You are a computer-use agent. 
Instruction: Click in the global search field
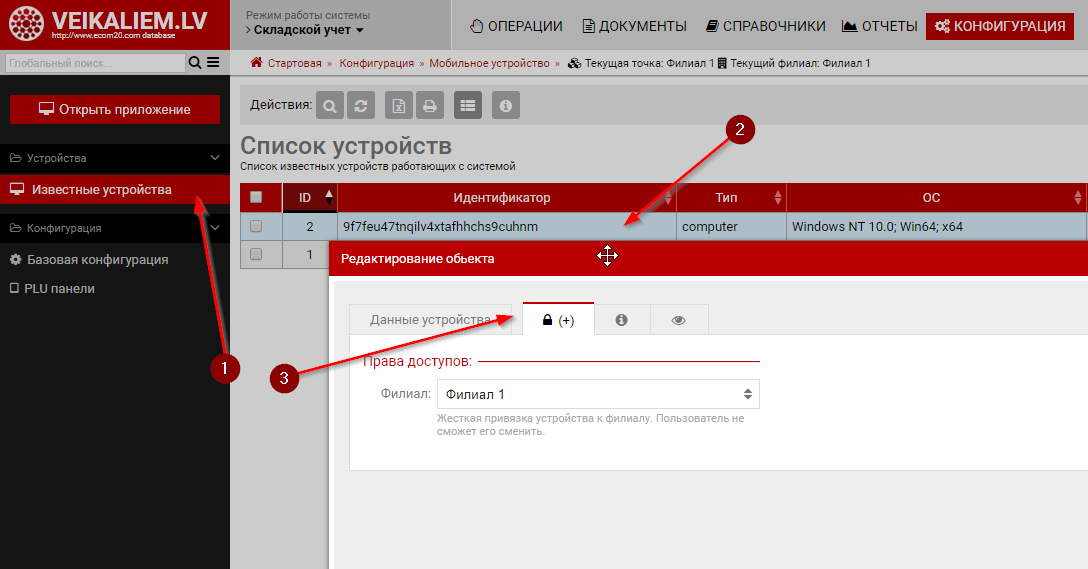click(x=94, y=63)
